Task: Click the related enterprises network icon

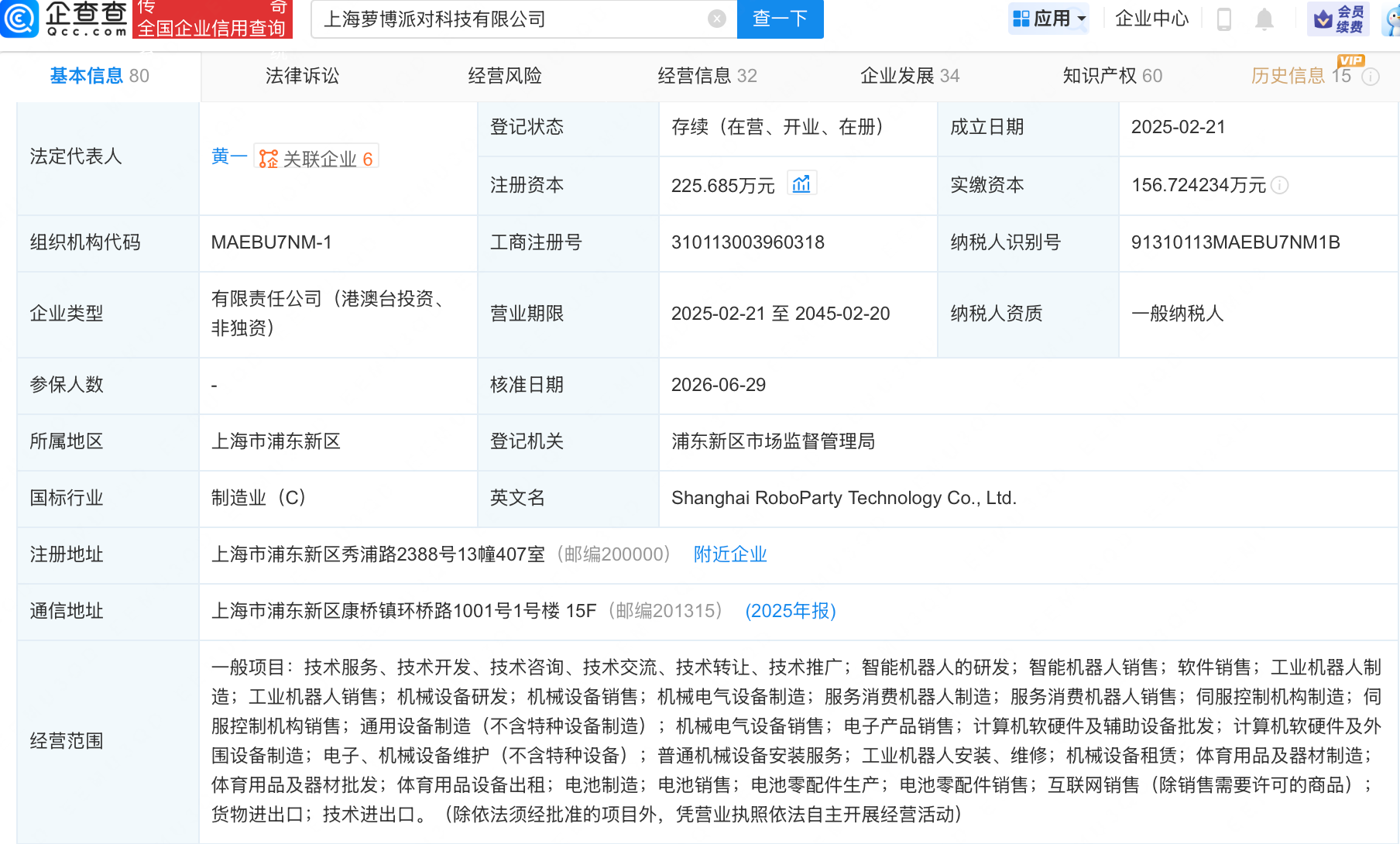Action: tap(268, 159)
